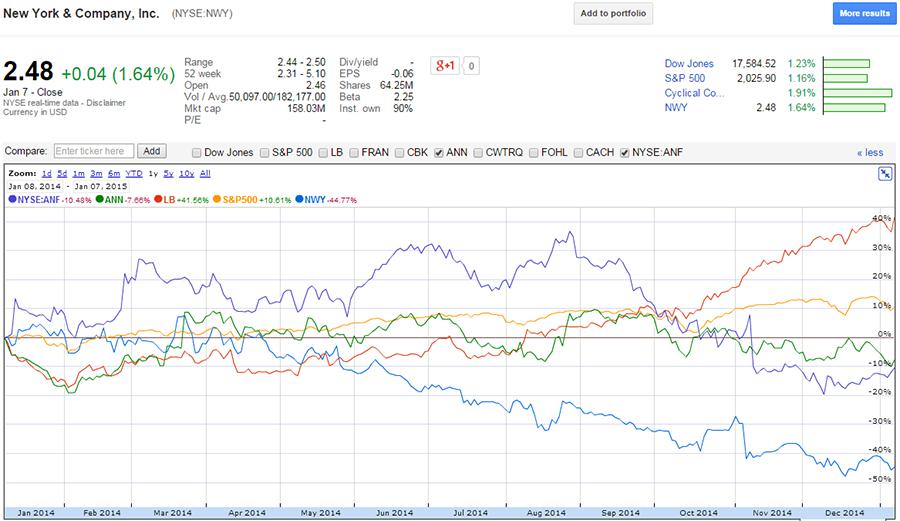This screenshot has width=900, height=521.
Task: Click the Google +1 button
Action: [445, 65]
